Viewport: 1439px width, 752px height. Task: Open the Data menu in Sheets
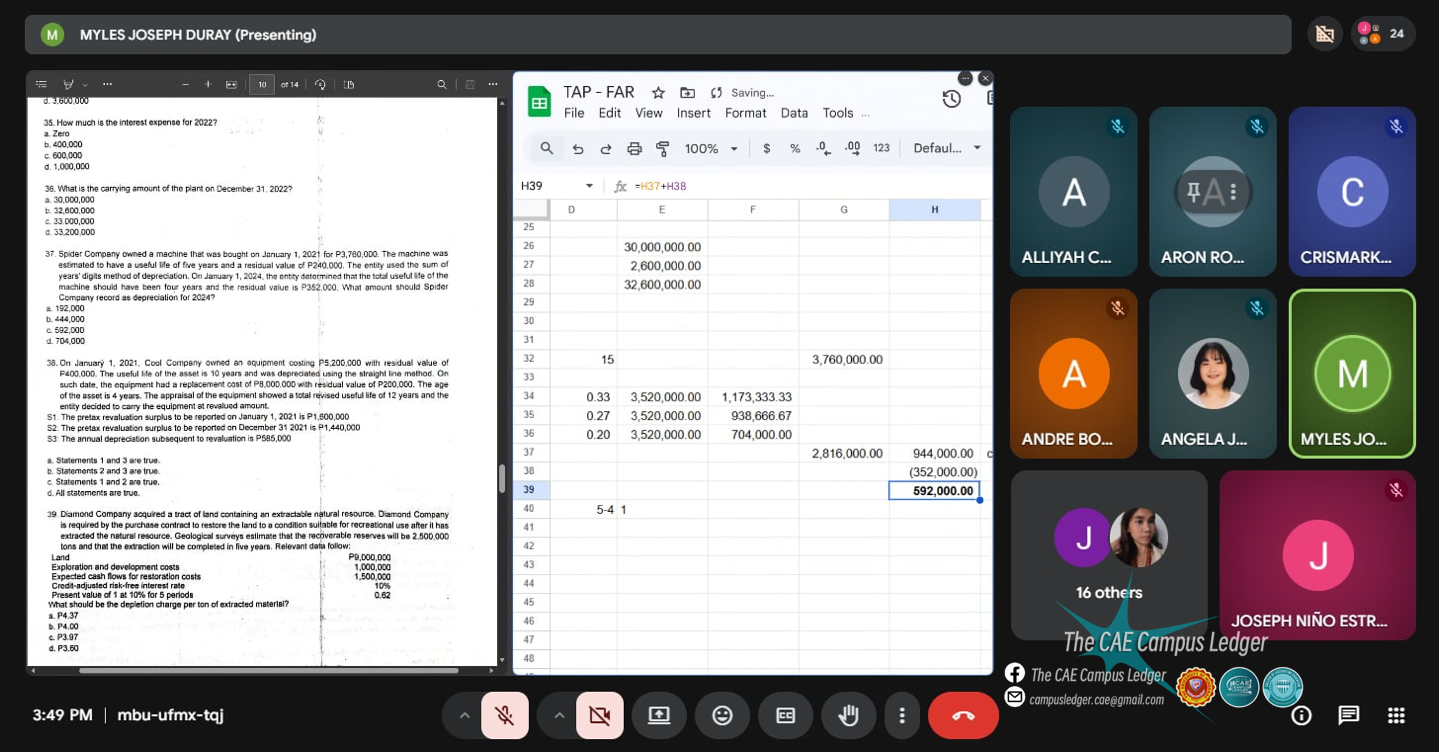[794, 113]
